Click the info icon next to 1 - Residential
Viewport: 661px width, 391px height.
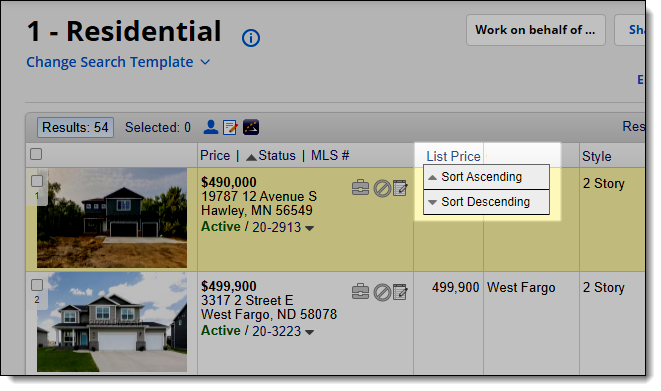[251, 38]
